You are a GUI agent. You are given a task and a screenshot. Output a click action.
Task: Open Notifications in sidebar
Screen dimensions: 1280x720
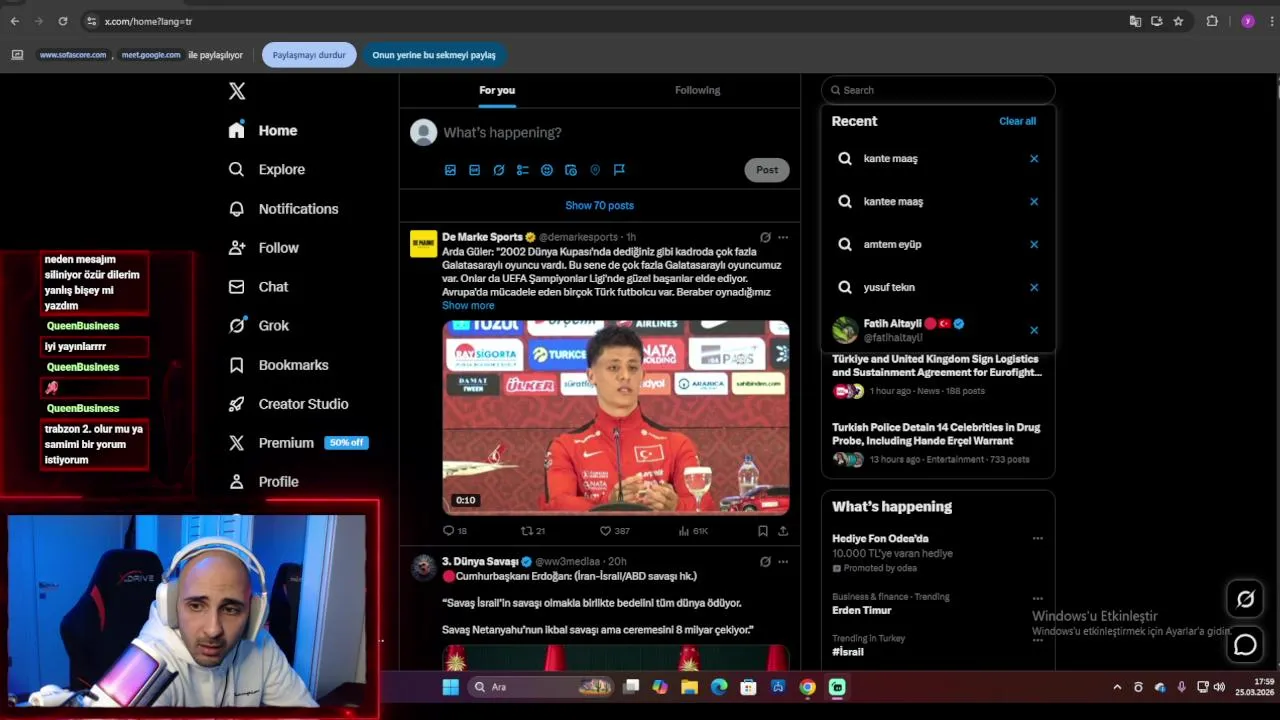pos(283,208)
